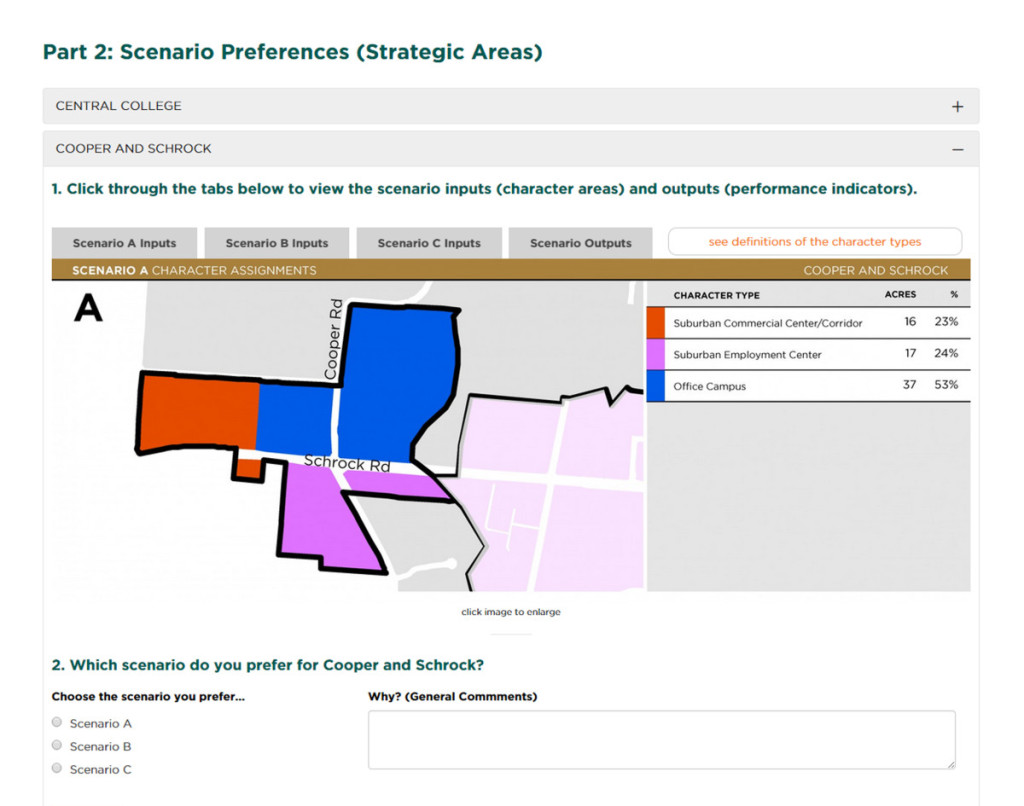Click the large blue Office Campus map area
The height and width of the screenshot is (806, 1024).
pyautogui.click(x=397, y=380)
